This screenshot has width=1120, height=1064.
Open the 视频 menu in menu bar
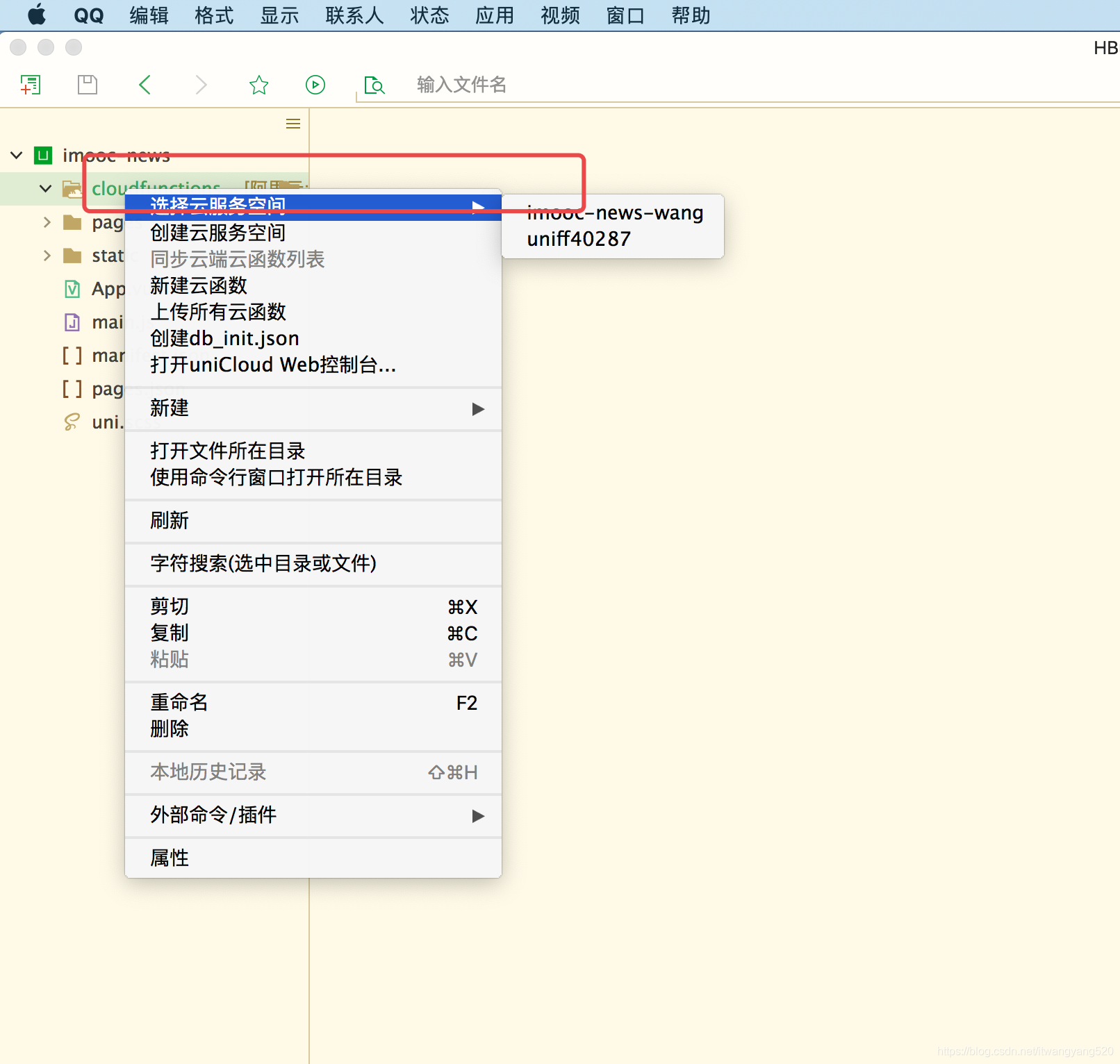[561, 15]
